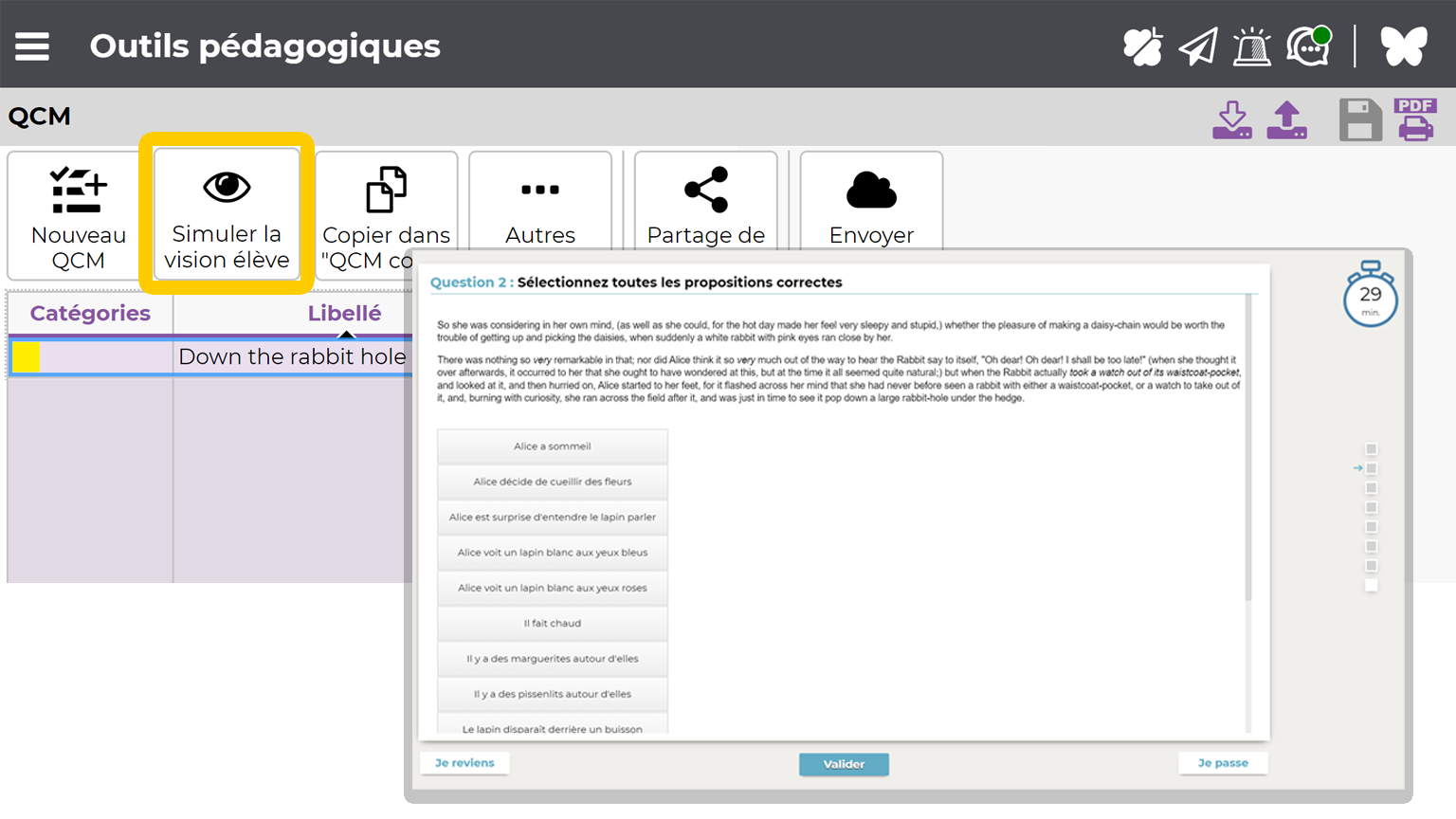Screen dimensions: 1456x819
Task: Click the Question 2 heading text
Action: (x=636, y=282)
